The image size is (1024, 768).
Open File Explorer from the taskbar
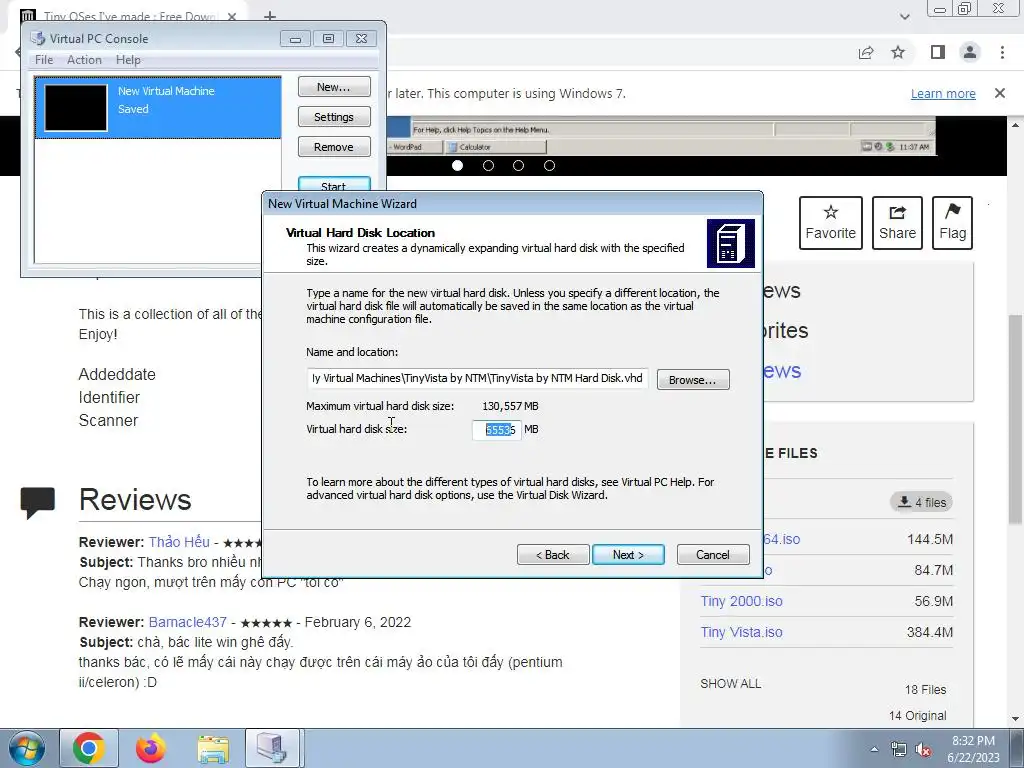click(x=213, y=748)
